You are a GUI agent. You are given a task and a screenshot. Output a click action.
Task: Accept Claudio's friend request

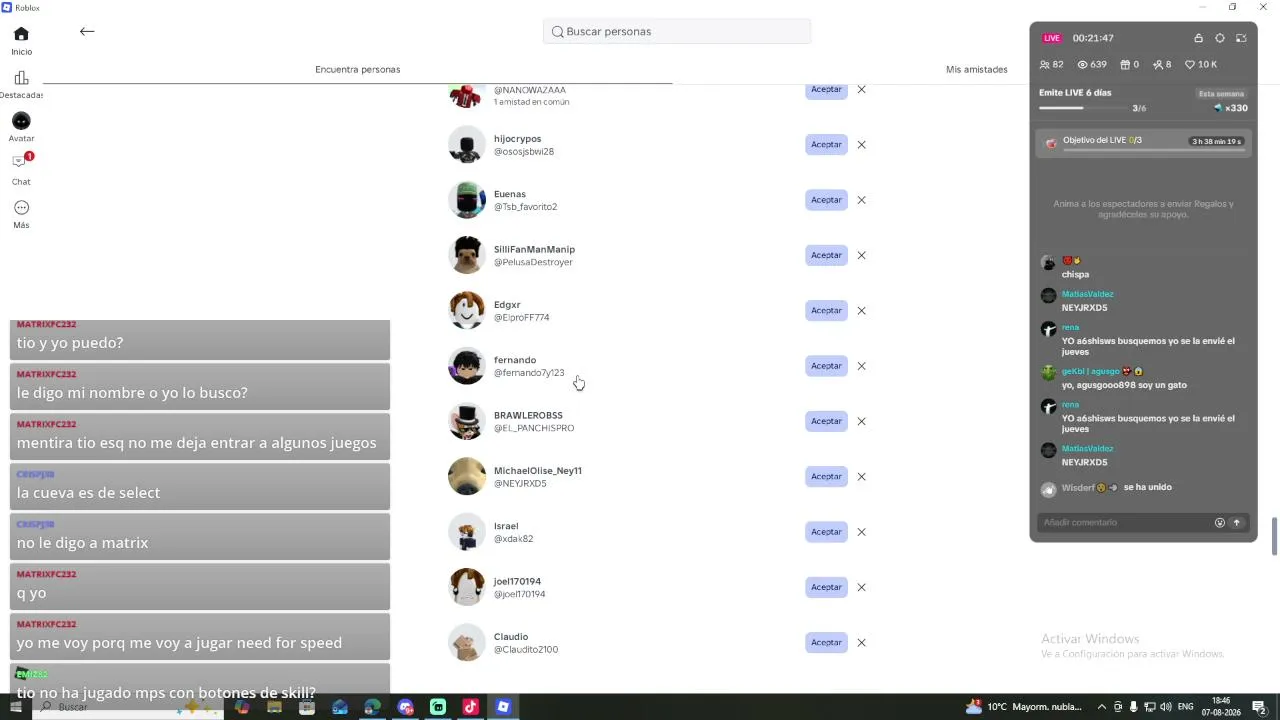tap(826, 642)
